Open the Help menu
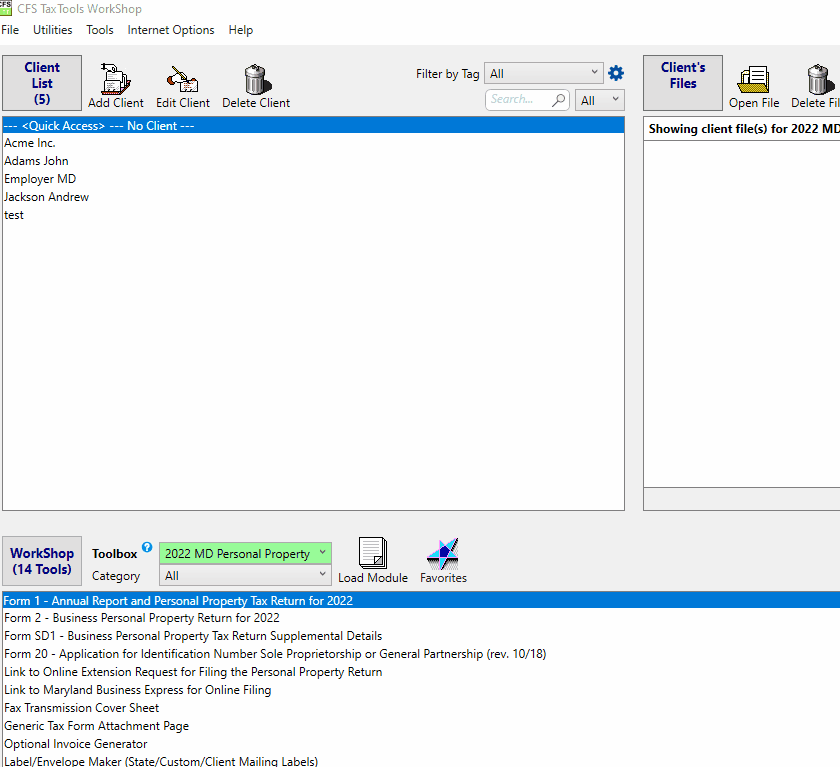Viewport: 840px width, 767px height. point(241,30)
